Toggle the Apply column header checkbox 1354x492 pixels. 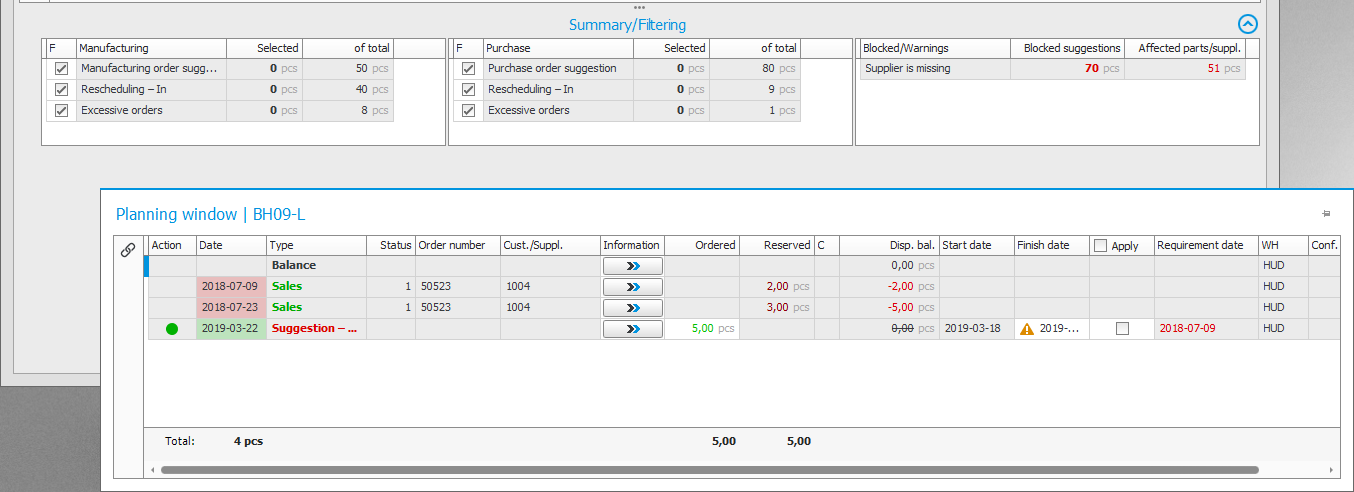[1100, 246]
